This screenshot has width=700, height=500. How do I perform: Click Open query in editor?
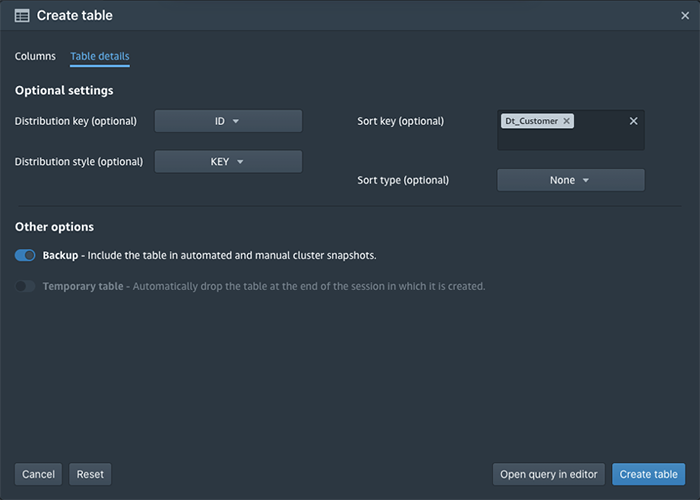pos(549,474)
